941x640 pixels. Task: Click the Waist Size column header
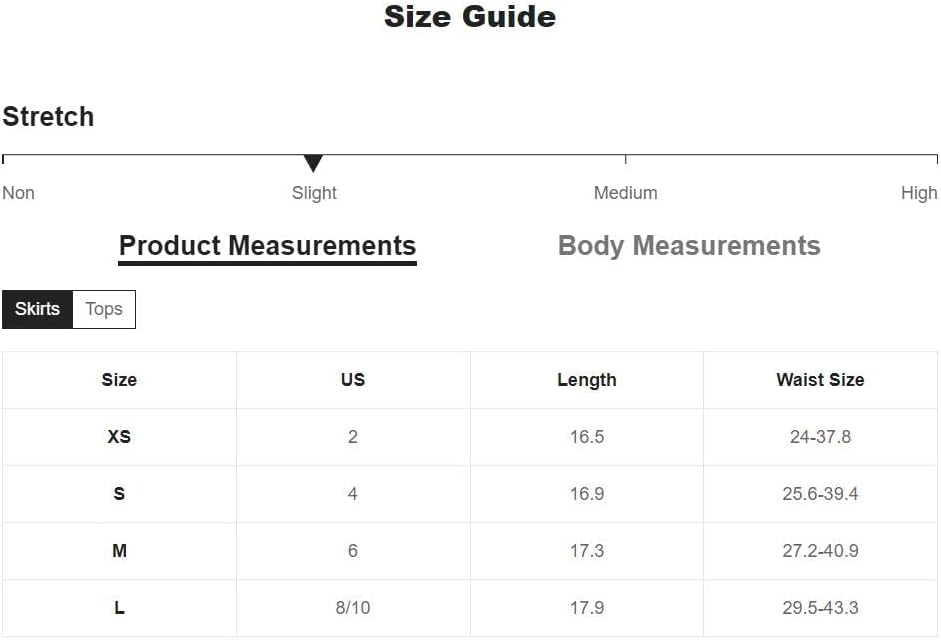(820, 380)
